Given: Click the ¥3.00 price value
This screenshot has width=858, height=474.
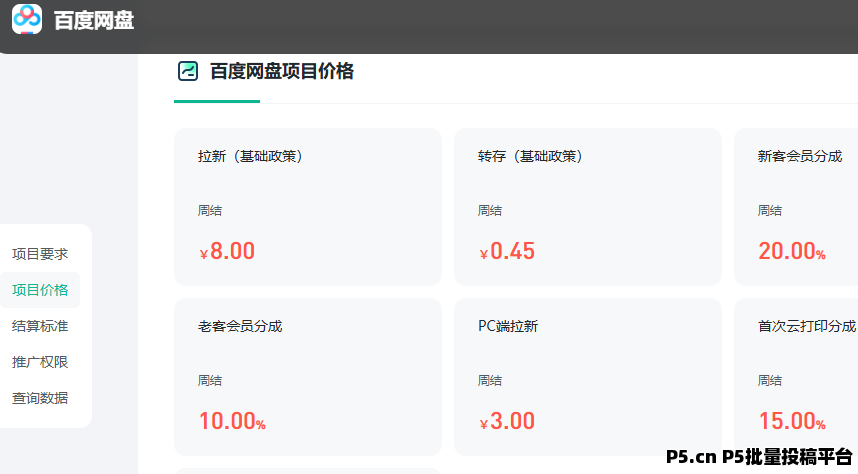Looking at the screenshot, I should [507, 421].
